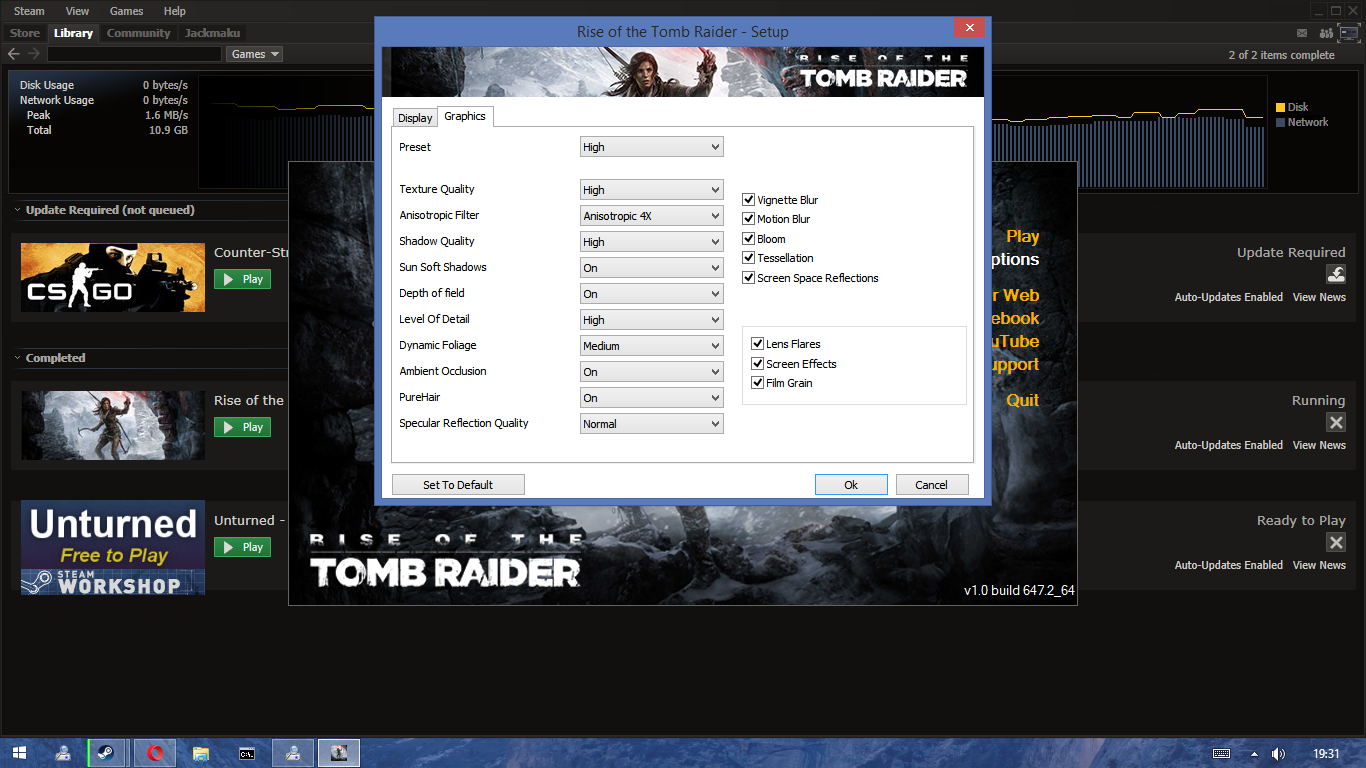Expand Anisotropic Filter dropdown

[651, 216]
